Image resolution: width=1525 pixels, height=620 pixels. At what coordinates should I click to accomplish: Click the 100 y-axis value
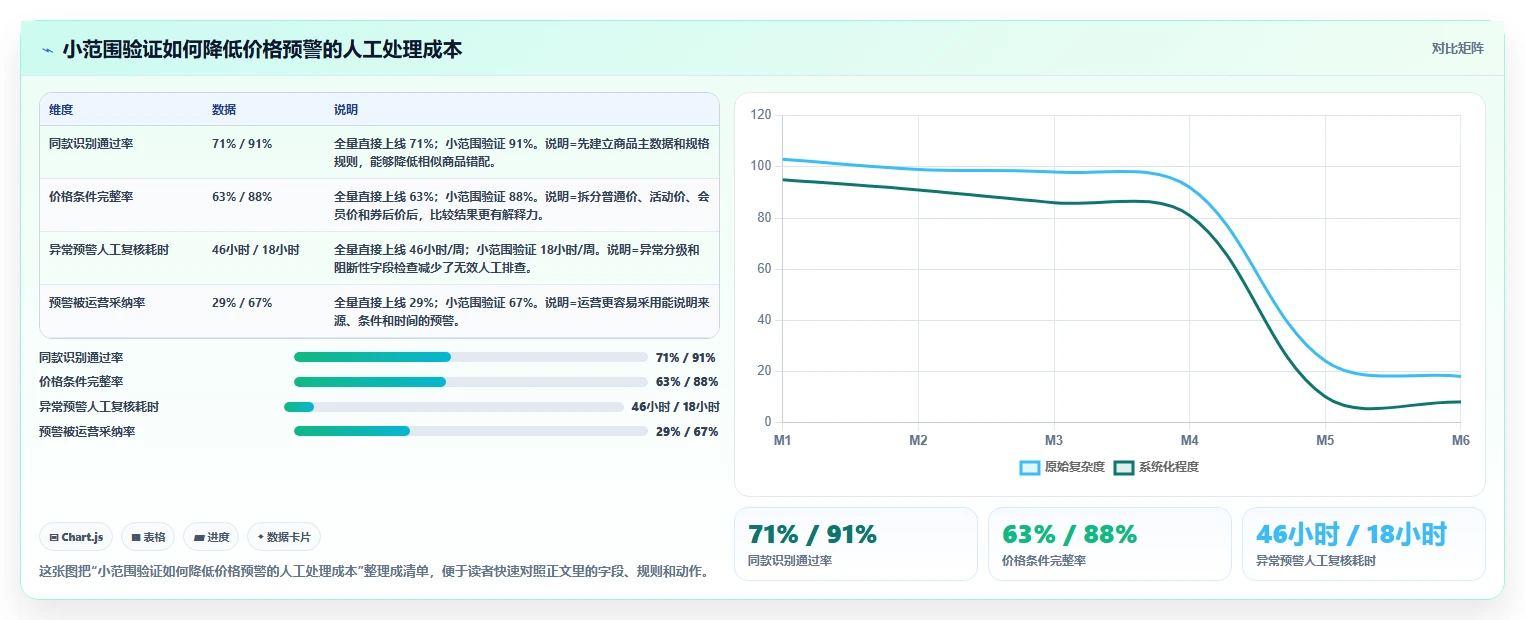[x=761, y=167]
